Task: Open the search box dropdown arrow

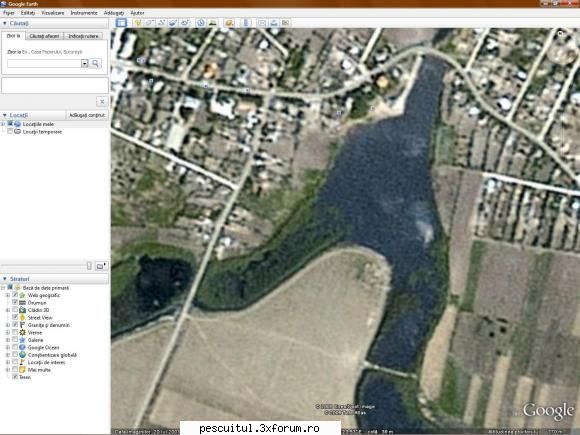Action: [84, 63]
